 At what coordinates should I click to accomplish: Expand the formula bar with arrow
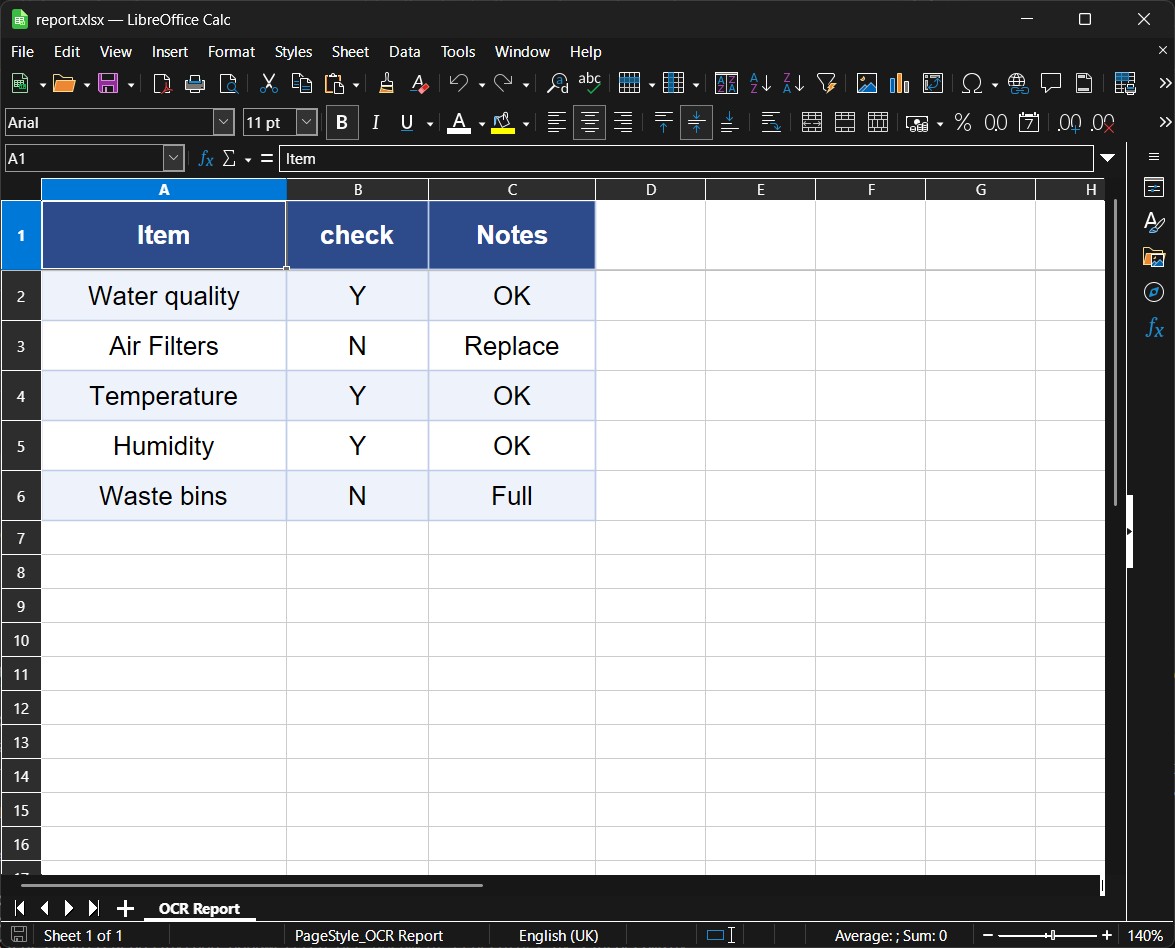pos(1107,158)
